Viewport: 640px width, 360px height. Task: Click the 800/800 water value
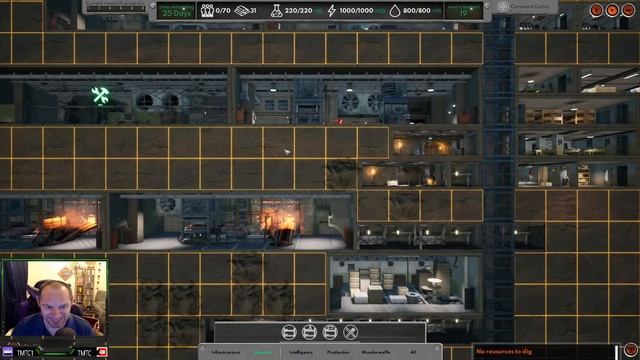(416, 11)
